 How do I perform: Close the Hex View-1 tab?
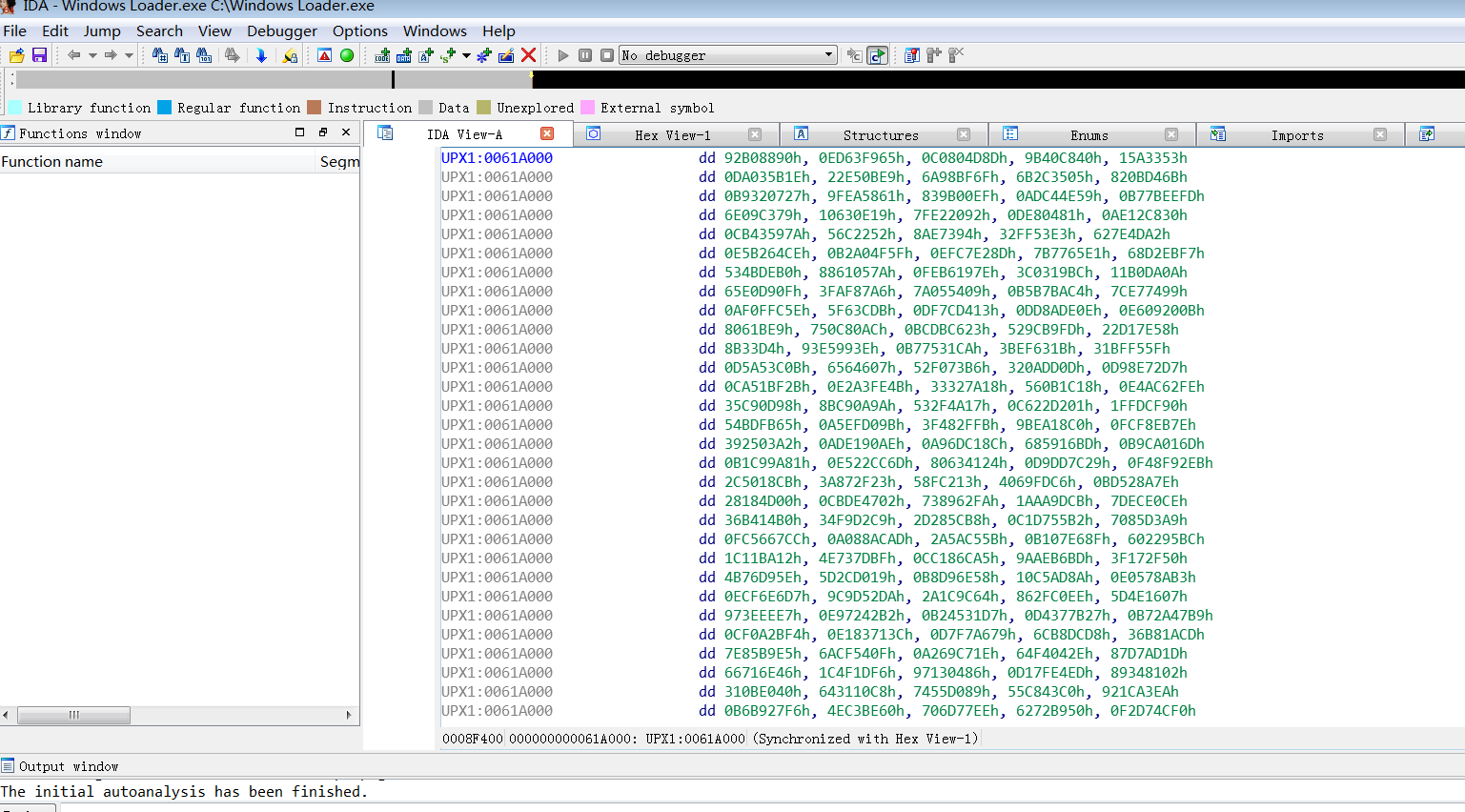coord(755,134)
